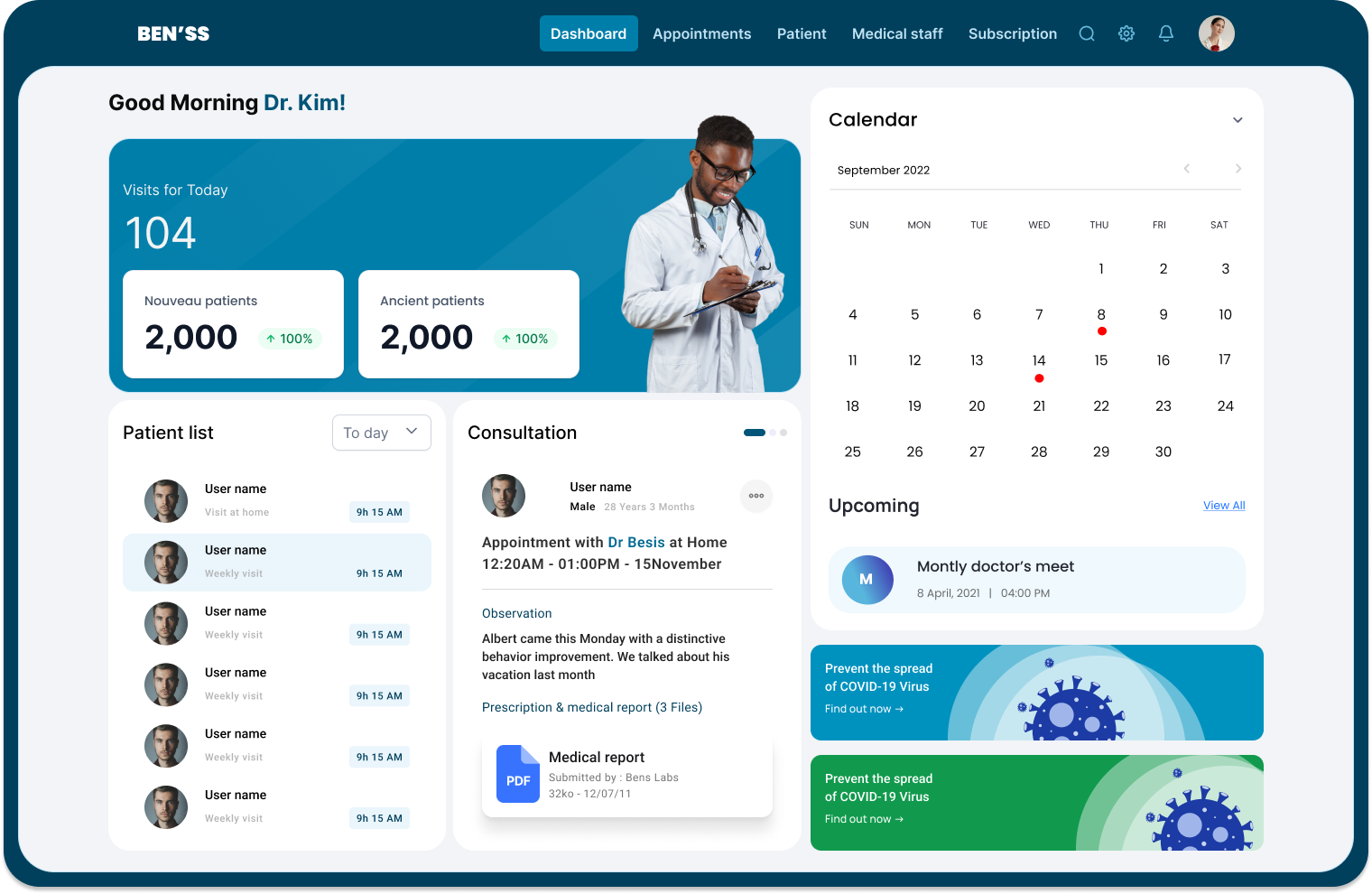Screen dimensions: 1372x894
Task: Go to Medical staff tab
Action: coord(897,33)
